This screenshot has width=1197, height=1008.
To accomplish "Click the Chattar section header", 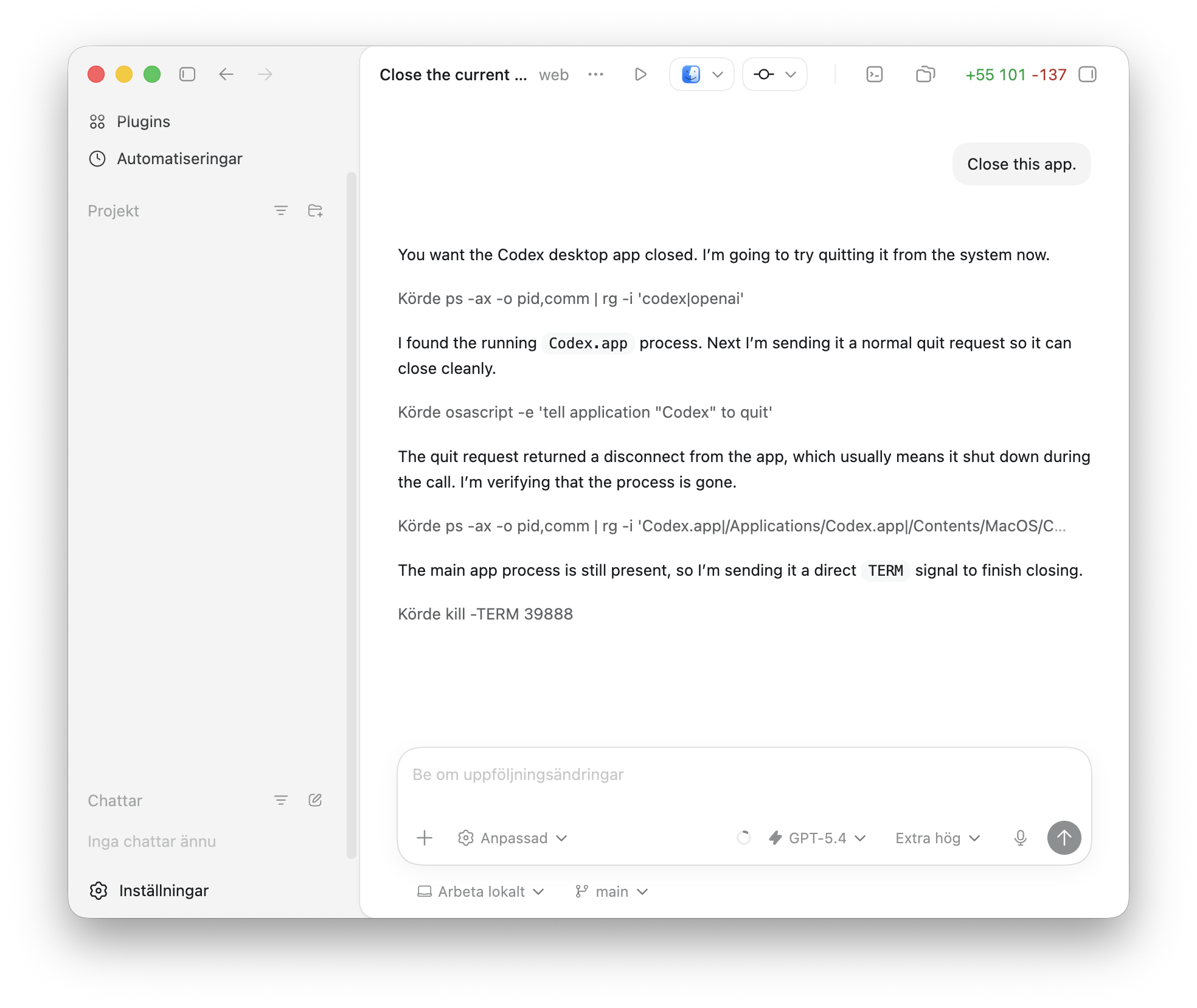I will coord(115,801).
